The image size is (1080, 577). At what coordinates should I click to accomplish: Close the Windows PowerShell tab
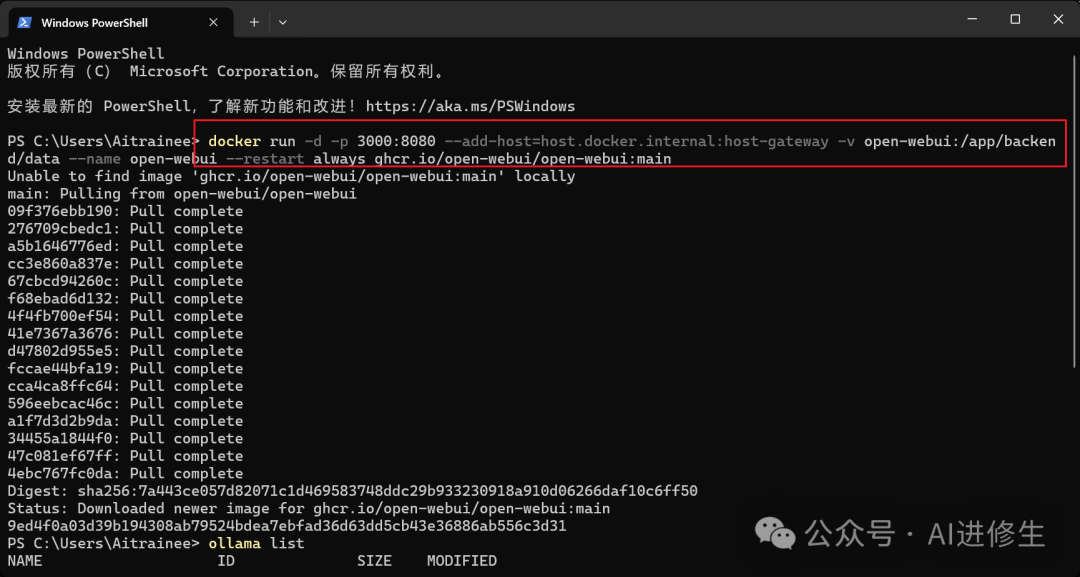[214, 22]
